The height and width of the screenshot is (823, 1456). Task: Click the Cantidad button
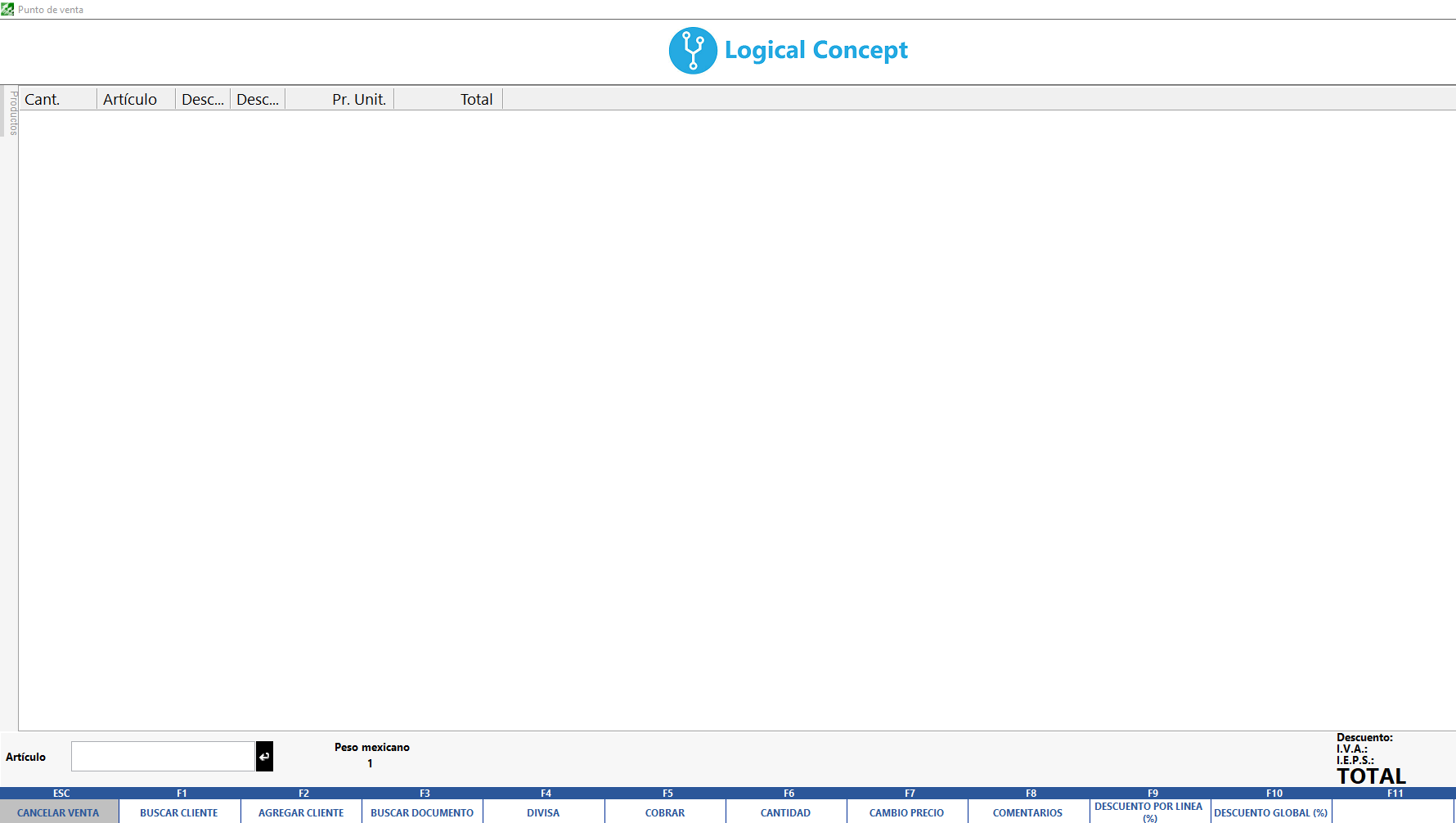pos(785,812)
